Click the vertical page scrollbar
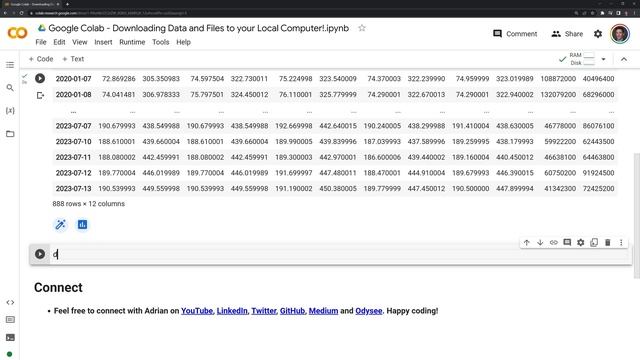The width and height of the screenshot is (640, 360). pos(636,216)
